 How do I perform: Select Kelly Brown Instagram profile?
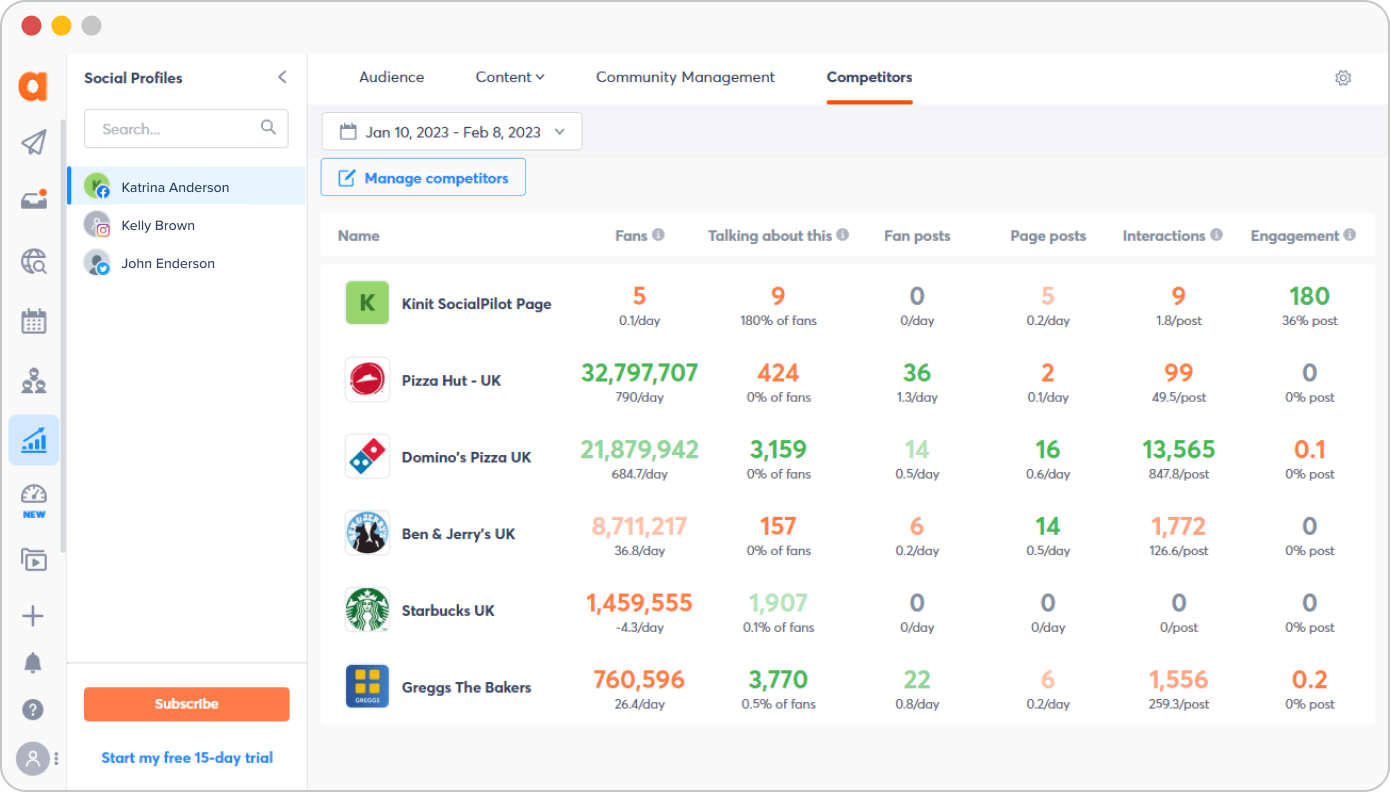pos(158,225)
